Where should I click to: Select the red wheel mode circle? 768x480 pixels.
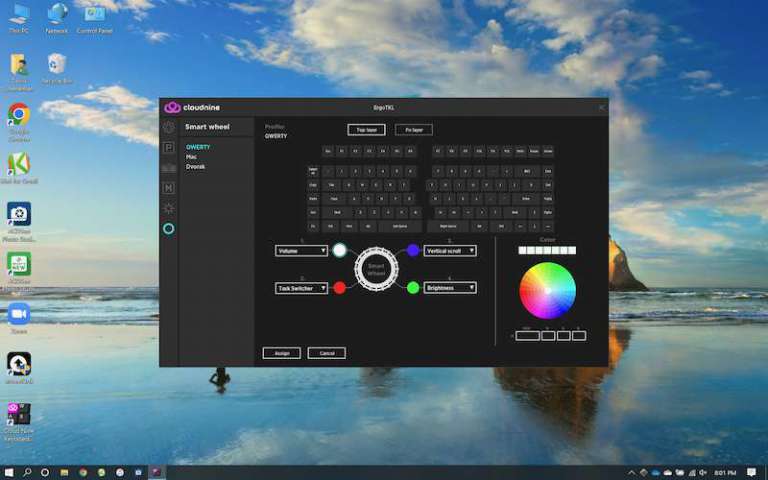point(339,288)
